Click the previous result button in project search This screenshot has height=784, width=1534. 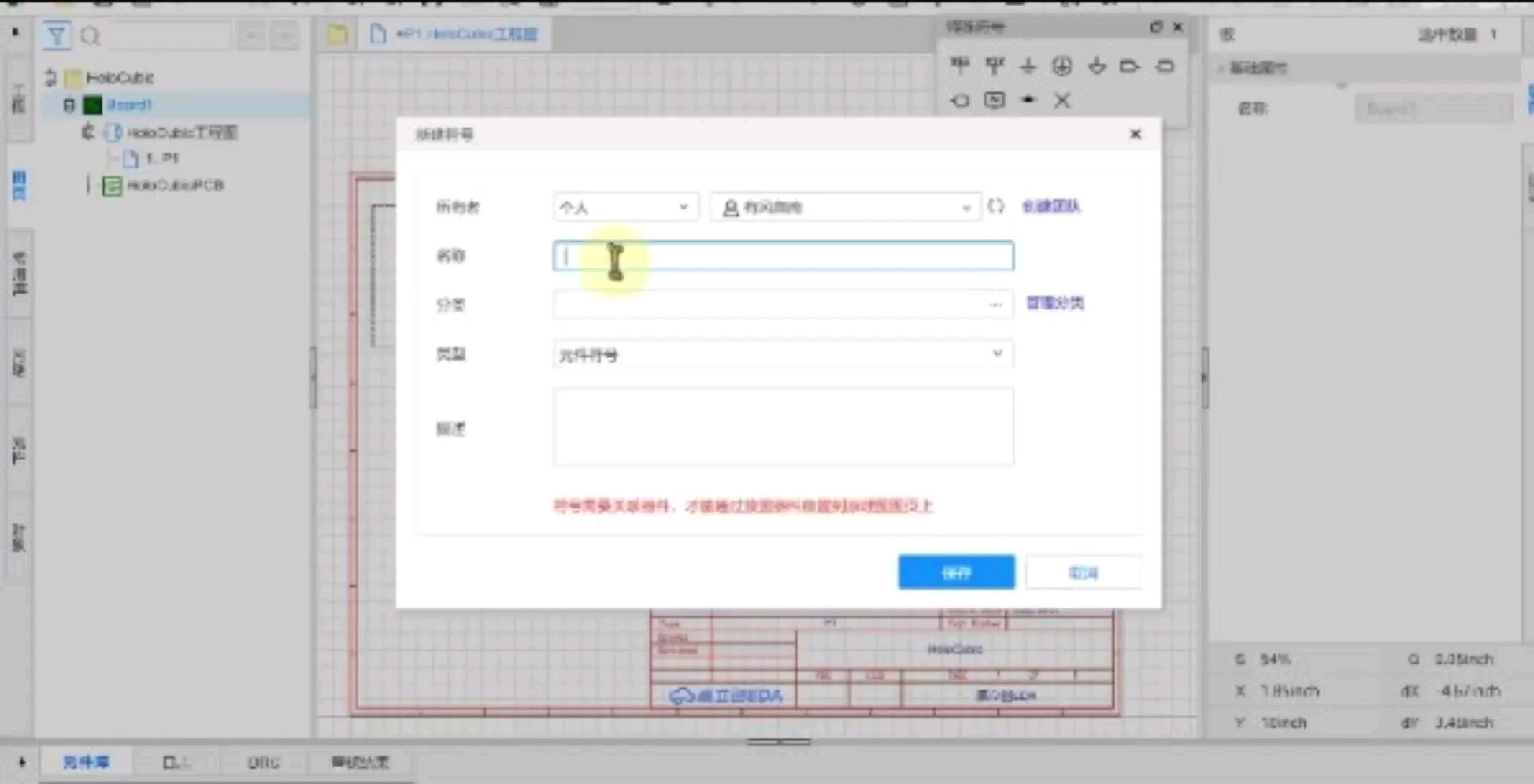251,36
